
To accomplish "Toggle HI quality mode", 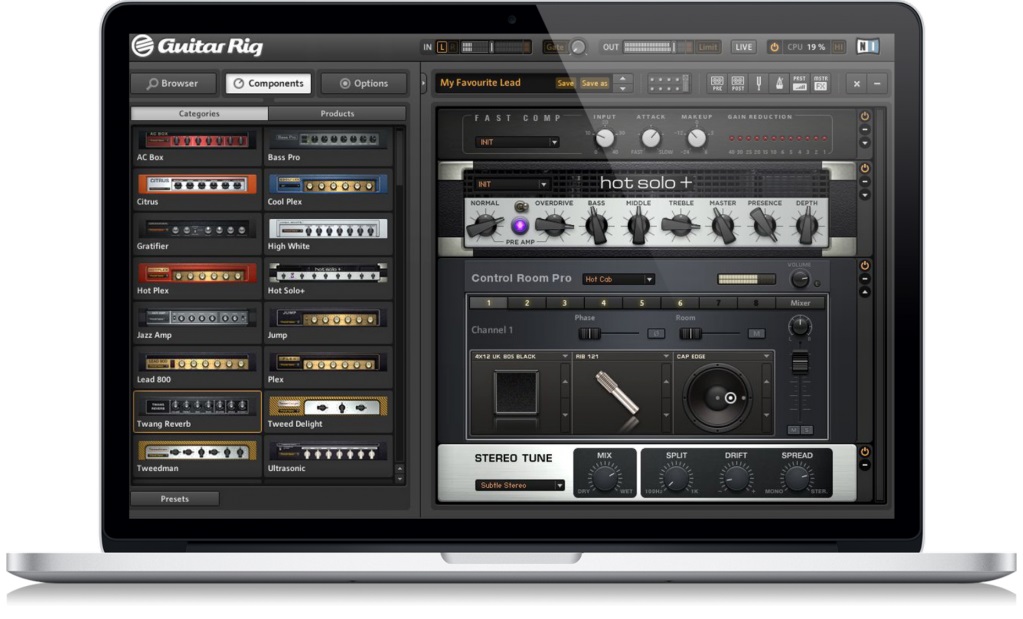I will (x=838, y=47).
